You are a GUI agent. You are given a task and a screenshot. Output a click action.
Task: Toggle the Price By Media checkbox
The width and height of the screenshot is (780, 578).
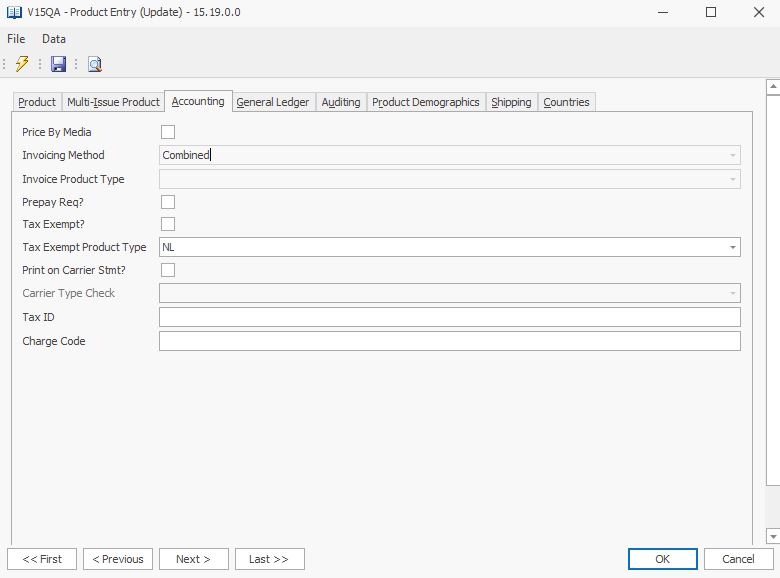(168, 132)
